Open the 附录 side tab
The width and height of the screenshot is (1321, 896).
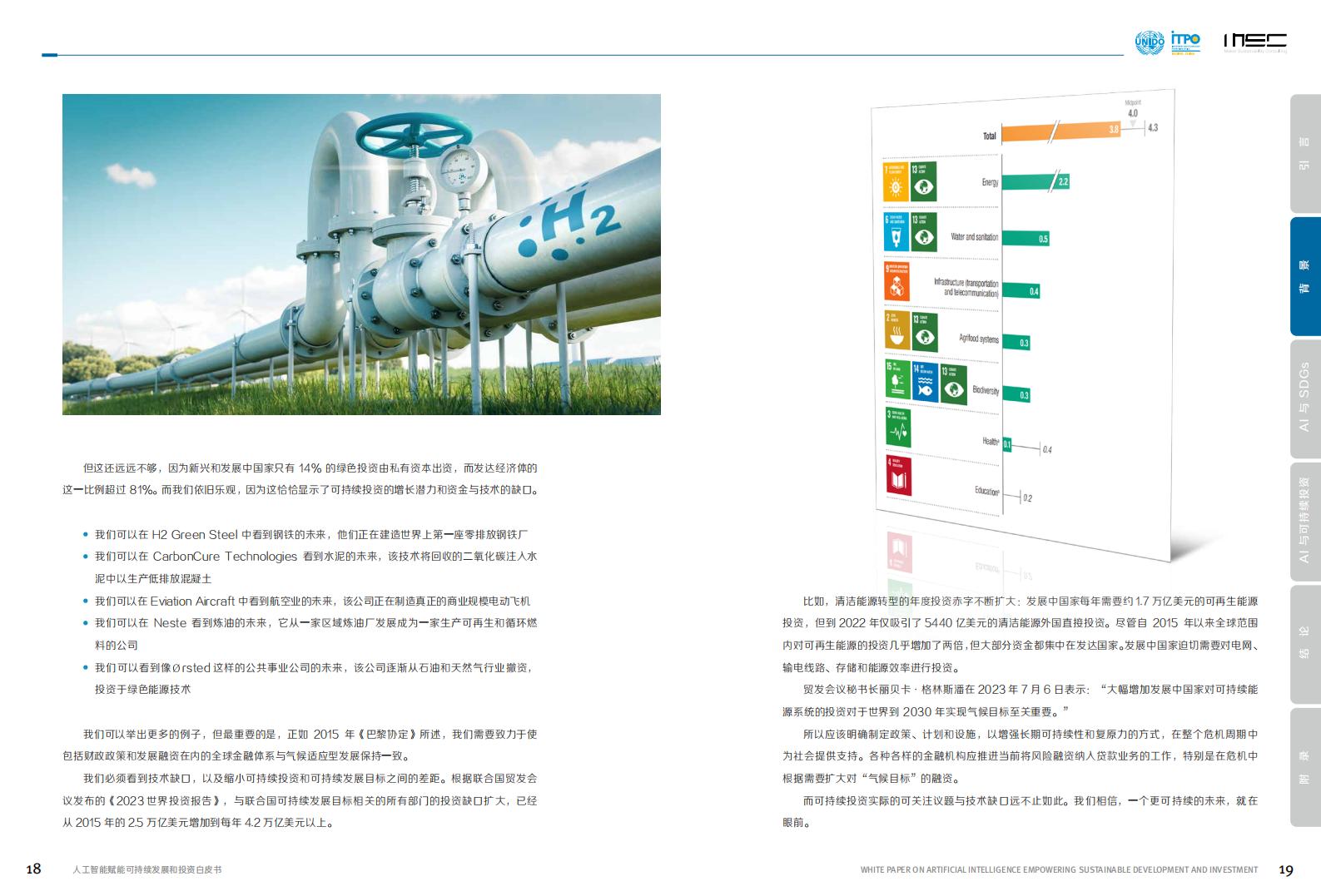pos(1305,767)
